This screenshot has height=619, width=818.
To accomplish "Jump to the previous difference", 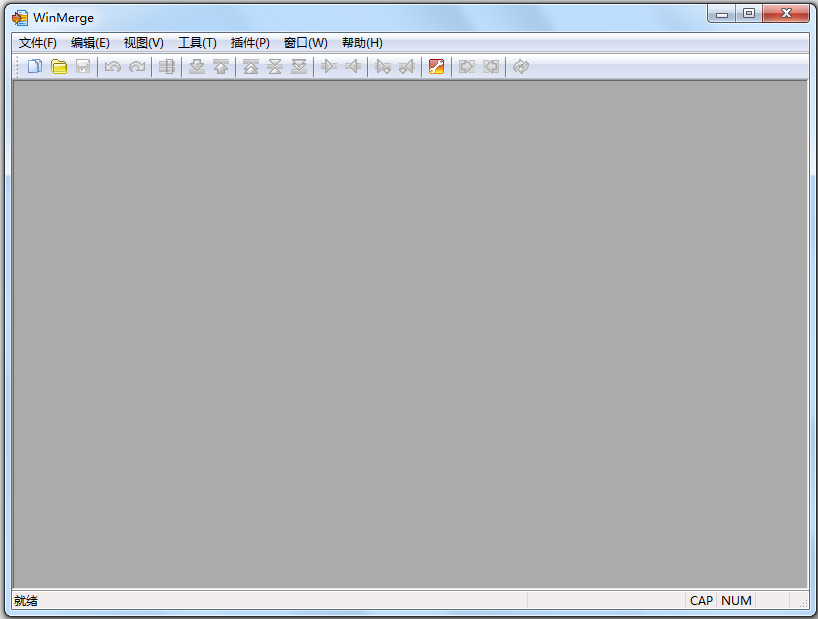I will 220,66.
